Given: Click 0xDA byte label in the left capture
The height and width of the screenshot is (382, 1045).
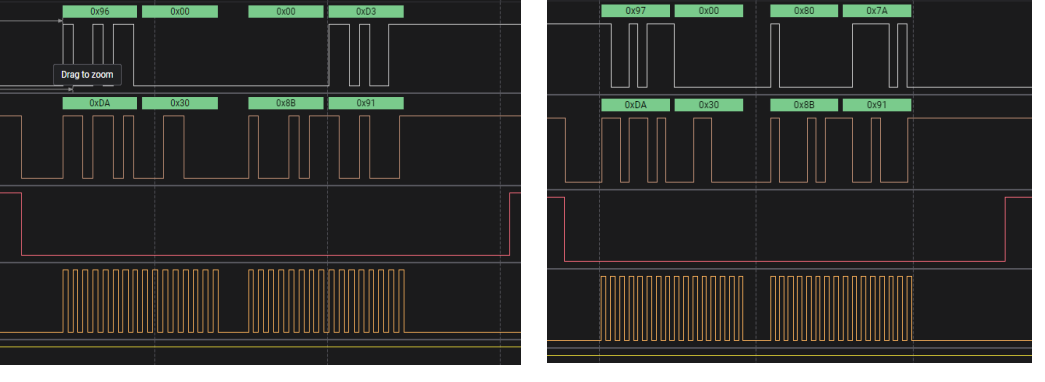Looking at the screenshot, I should (99, 103).
